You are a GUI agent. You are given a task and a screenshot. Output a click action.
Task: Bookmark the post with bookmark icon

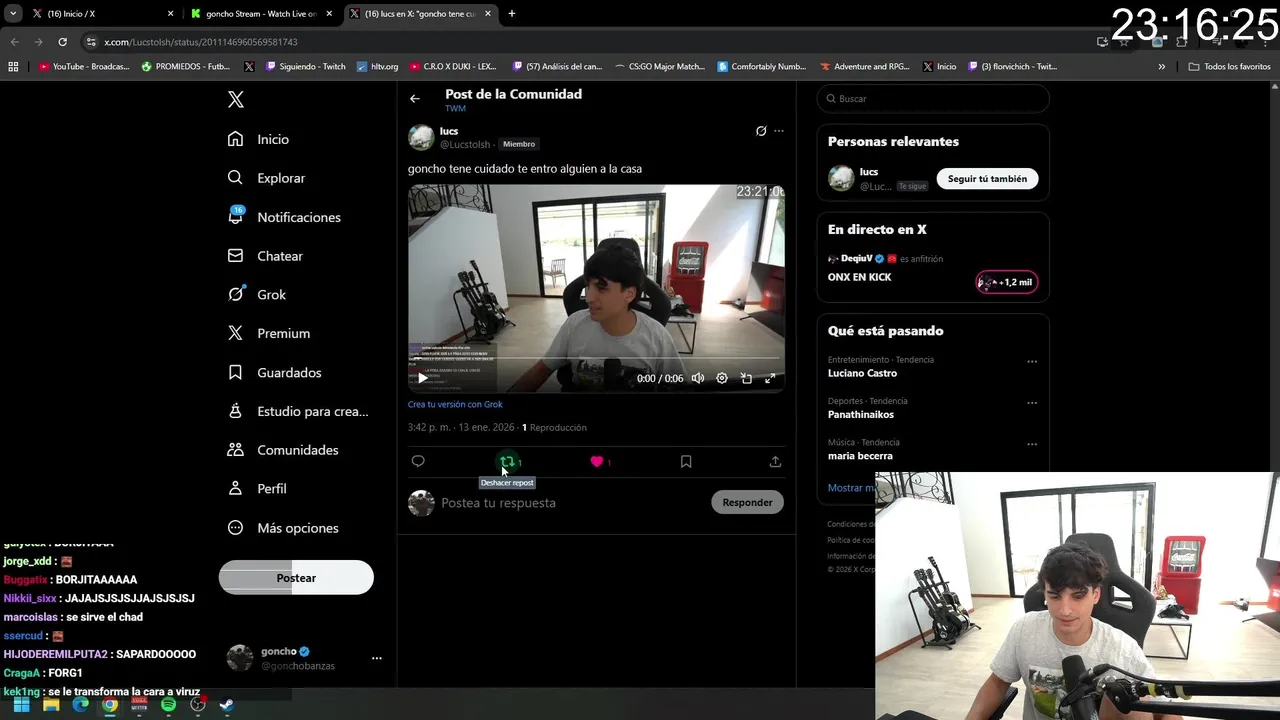[x=686, y=461]
